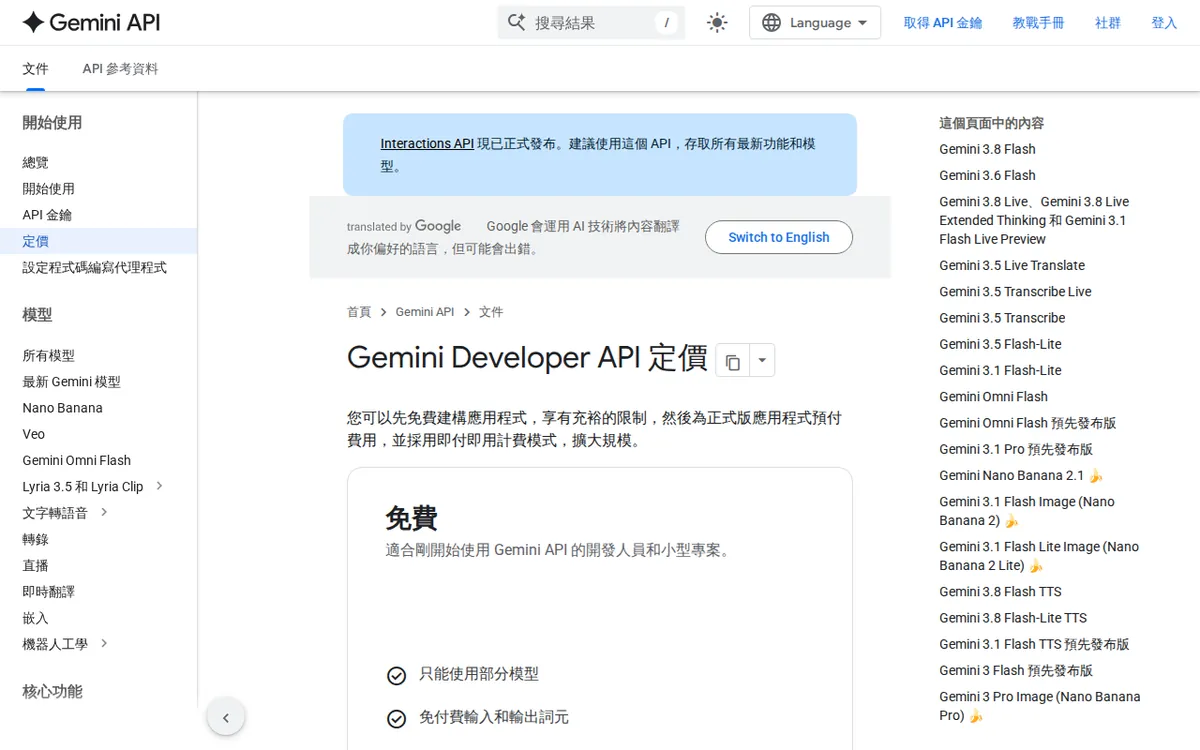This screenshot has height=750, width=1200.
Task: Click checkmark icon beside 只能使用部分模型
Action: [396, 675]
